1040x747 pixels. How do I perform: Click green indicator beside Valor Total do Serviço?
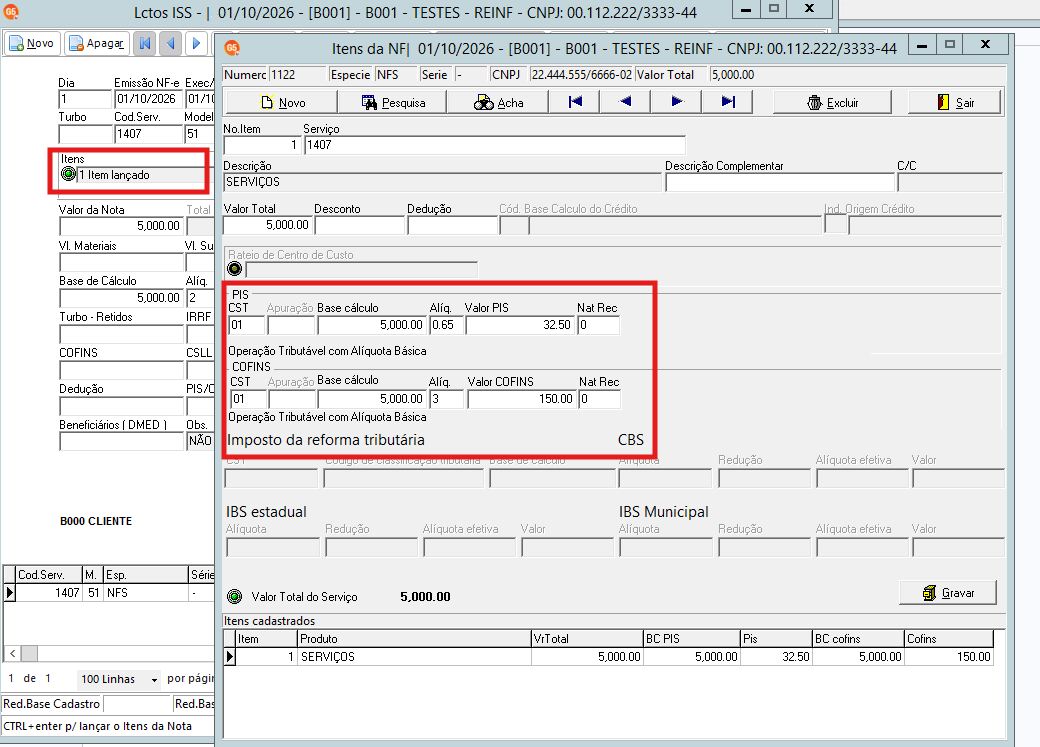pos(234,596)
